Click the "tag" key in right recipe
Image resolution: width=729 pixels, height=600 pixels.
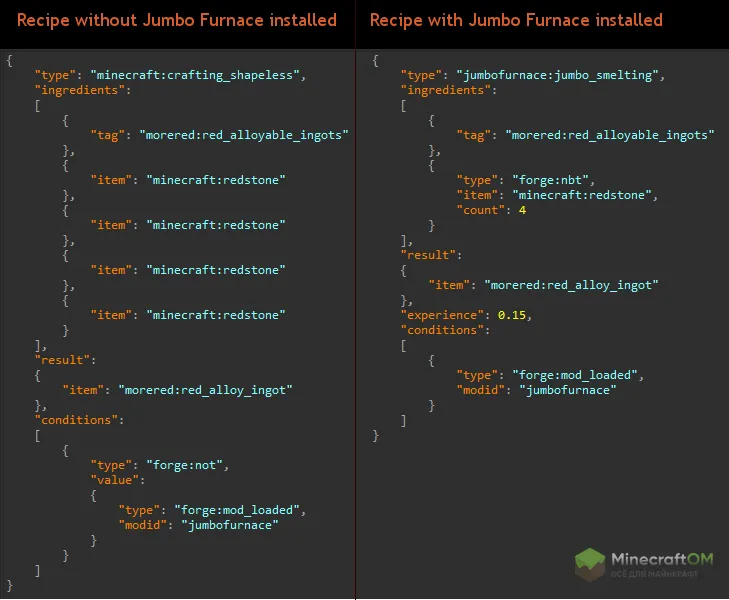474,135
